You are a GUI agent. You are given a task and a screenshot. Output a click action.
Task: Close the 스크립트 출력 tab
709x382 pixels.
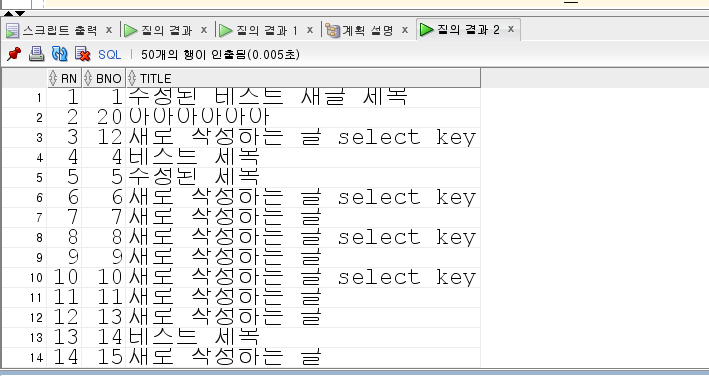[x=109, y=30]
